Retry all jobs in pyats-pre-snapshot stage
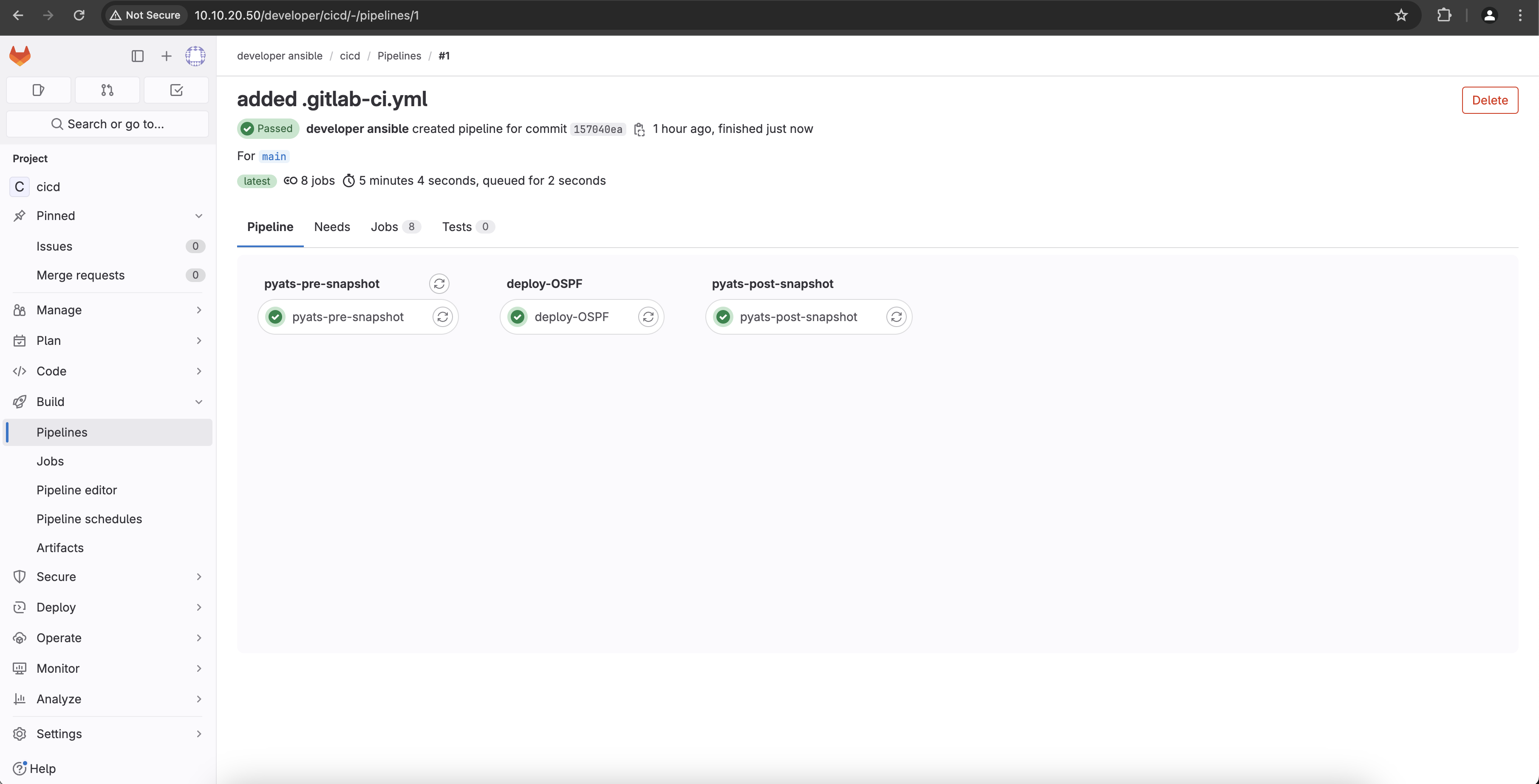The height and width of the screenshot is (784, 1539). [439, 284]
